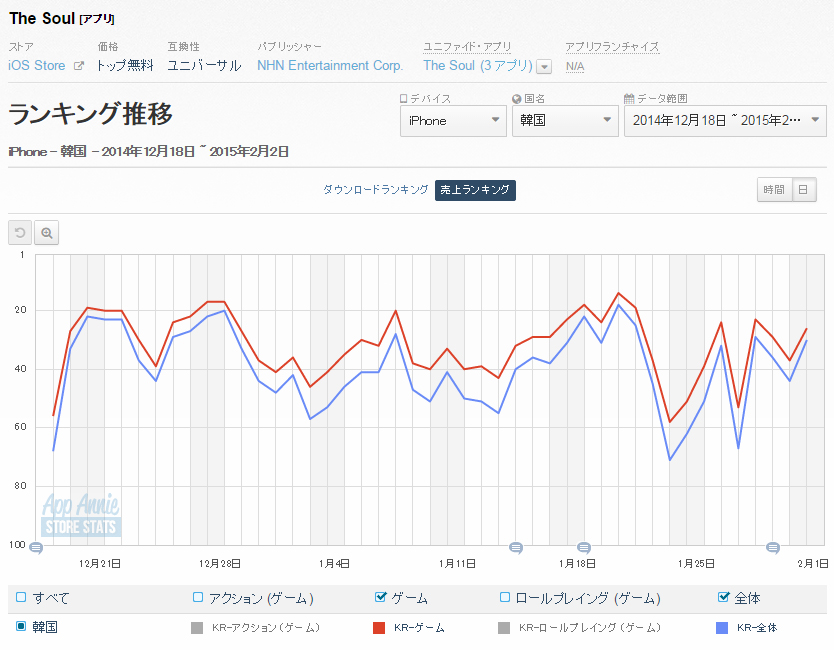Image resolution: width=834 pixels, height=650 pixels.
Task: Switch to ダウンロードランキング tab
Action: (x=376, y=190)
